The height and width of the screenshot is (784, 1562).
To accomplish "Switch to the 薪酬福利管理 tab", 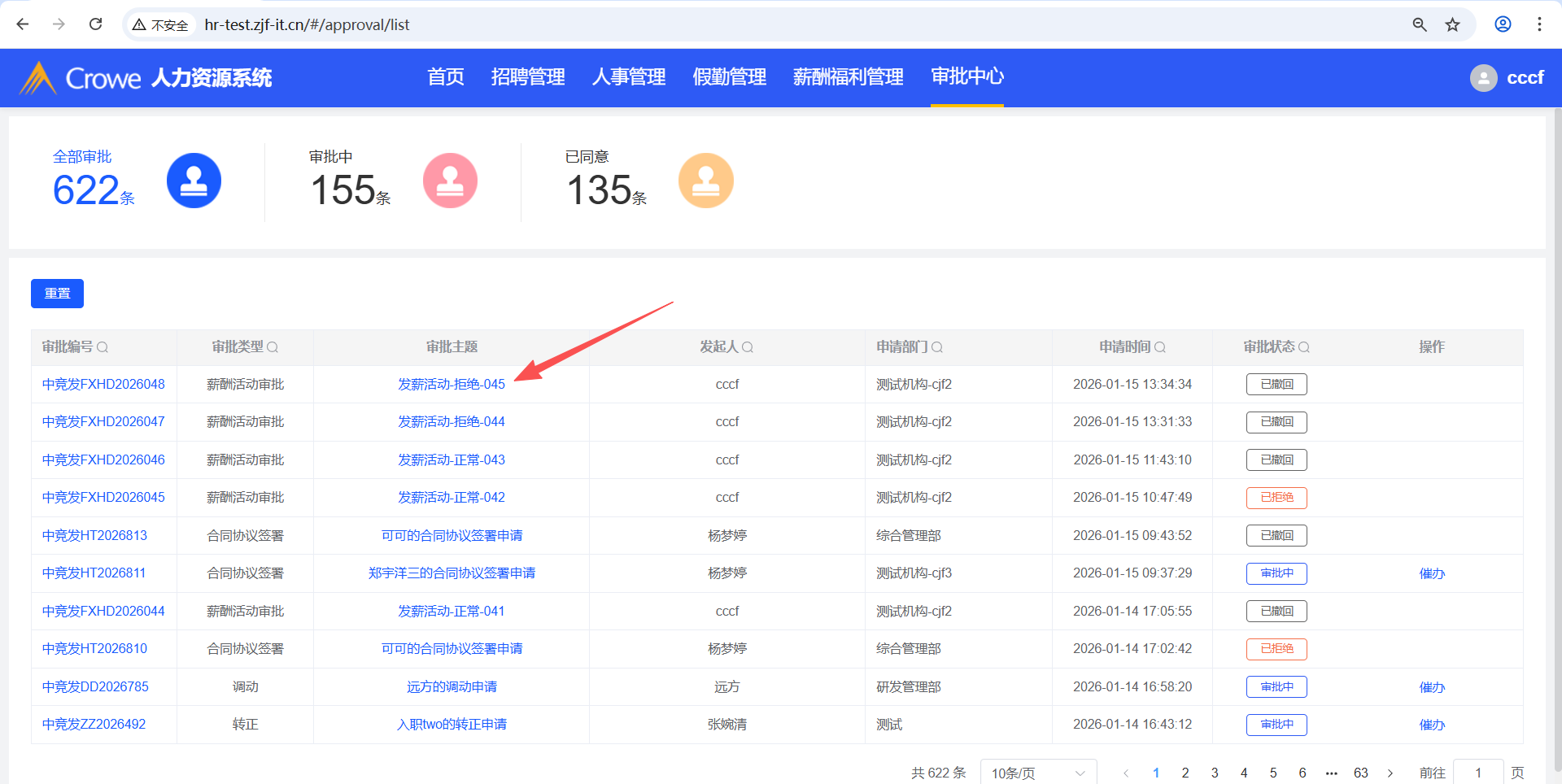I will tap(848, 77).
